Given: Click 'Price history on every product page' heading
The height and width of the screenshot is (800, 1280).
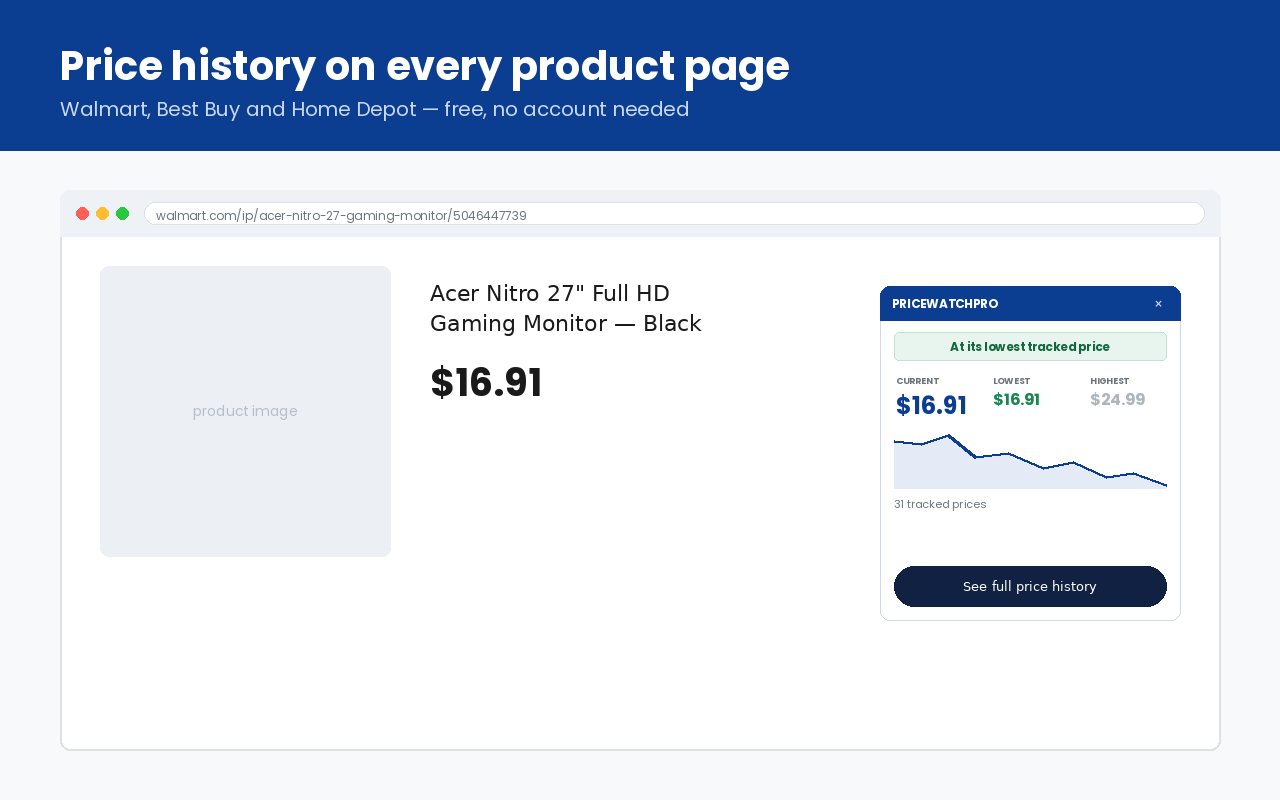Looking at the screenshot, I should click(425, 66).
